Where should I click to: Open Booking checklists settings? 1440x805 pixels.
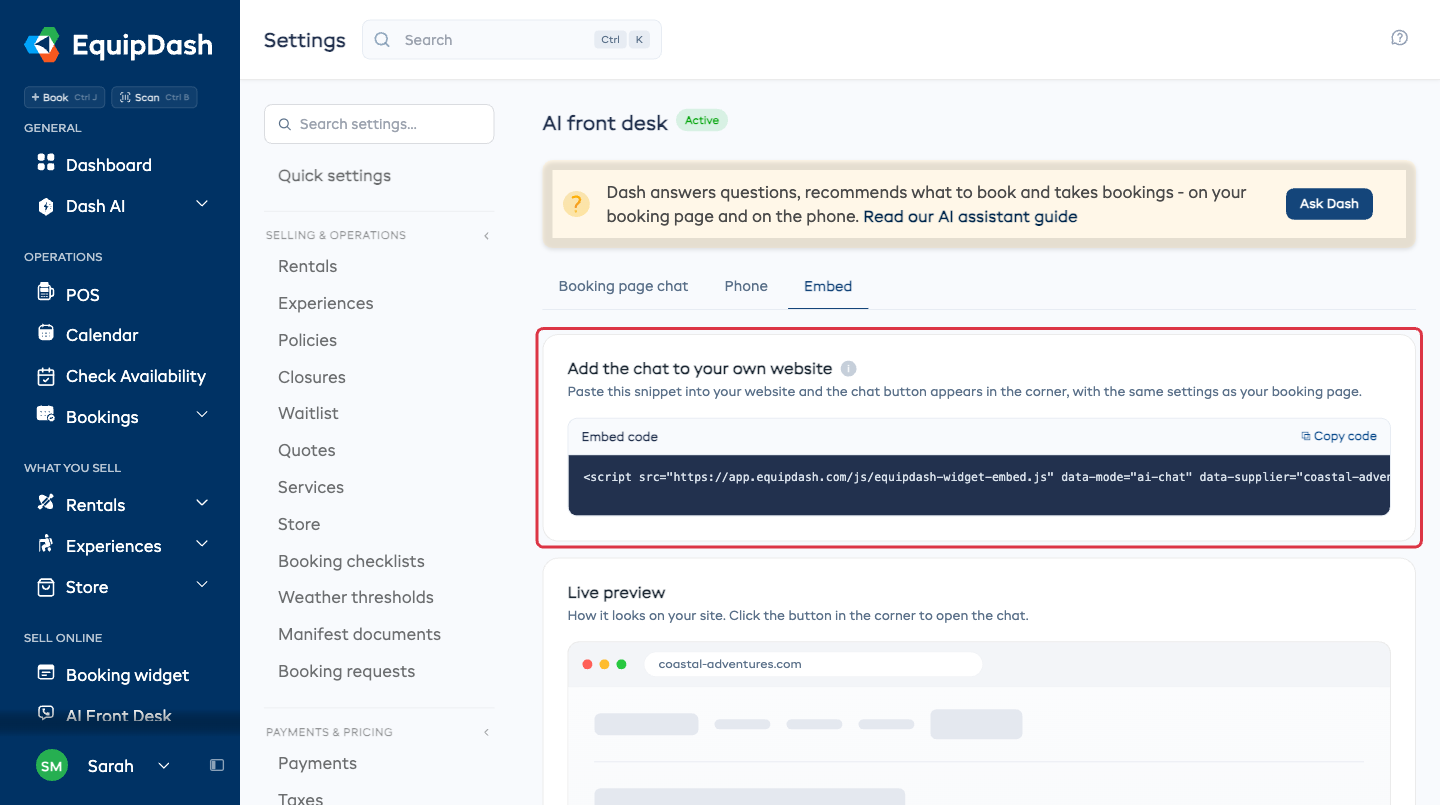[351, 561]
